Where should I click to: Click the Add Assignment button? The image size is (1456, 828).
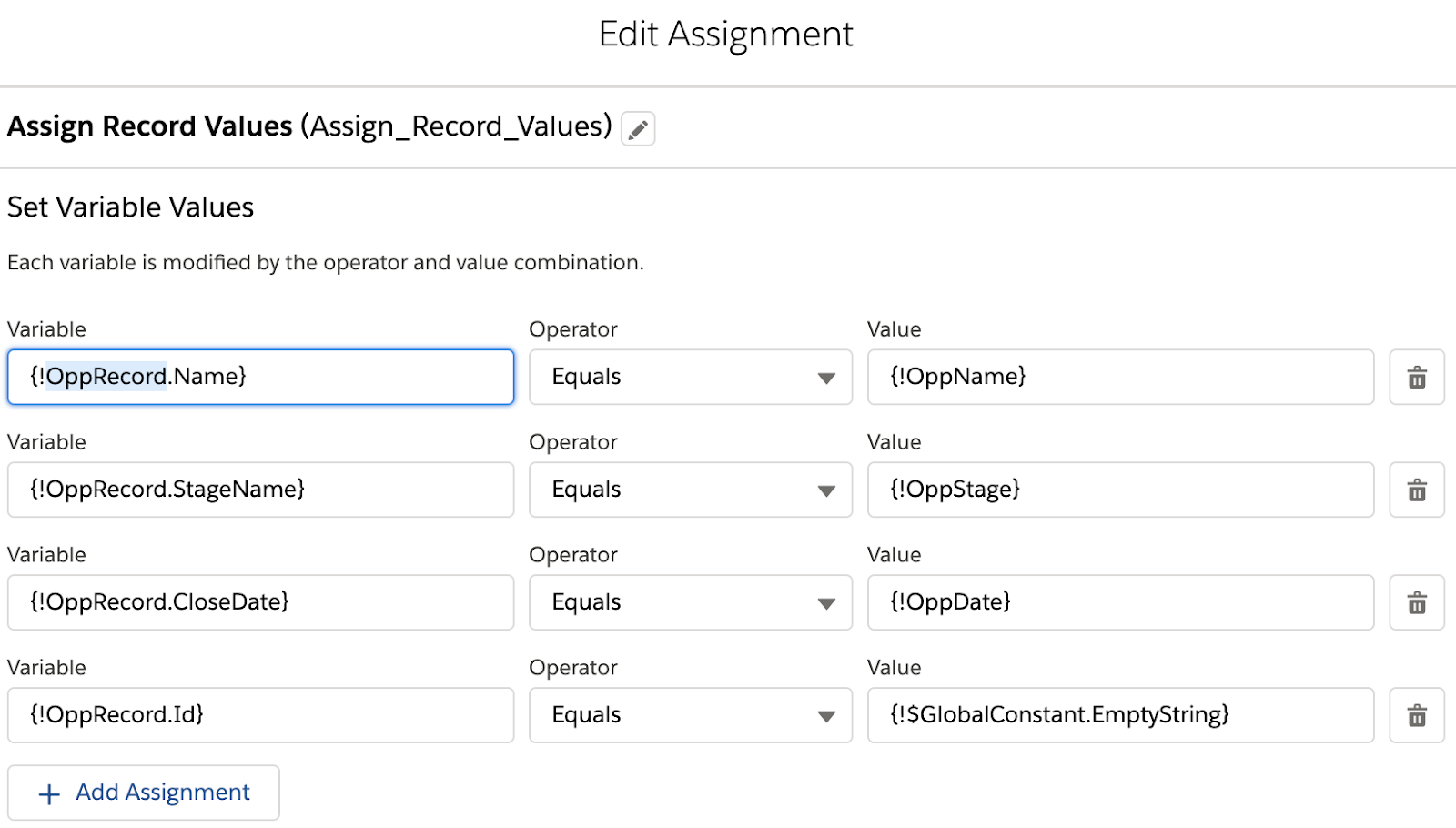(x=144, y=793)
